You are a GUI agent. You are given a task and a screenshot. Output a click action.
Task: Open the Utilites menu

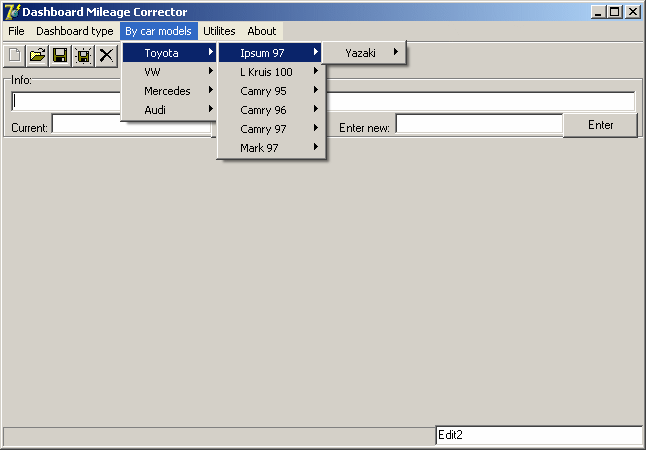click(219, 31)
